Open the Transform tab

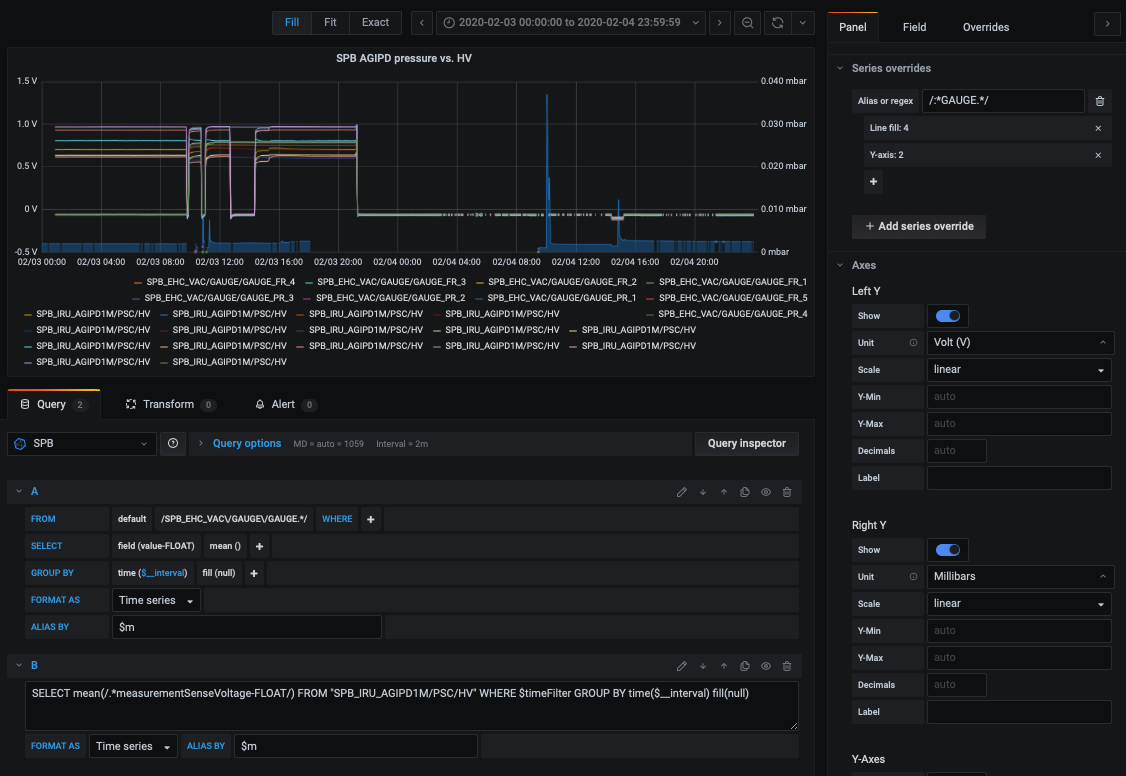(x=170, y=404)
